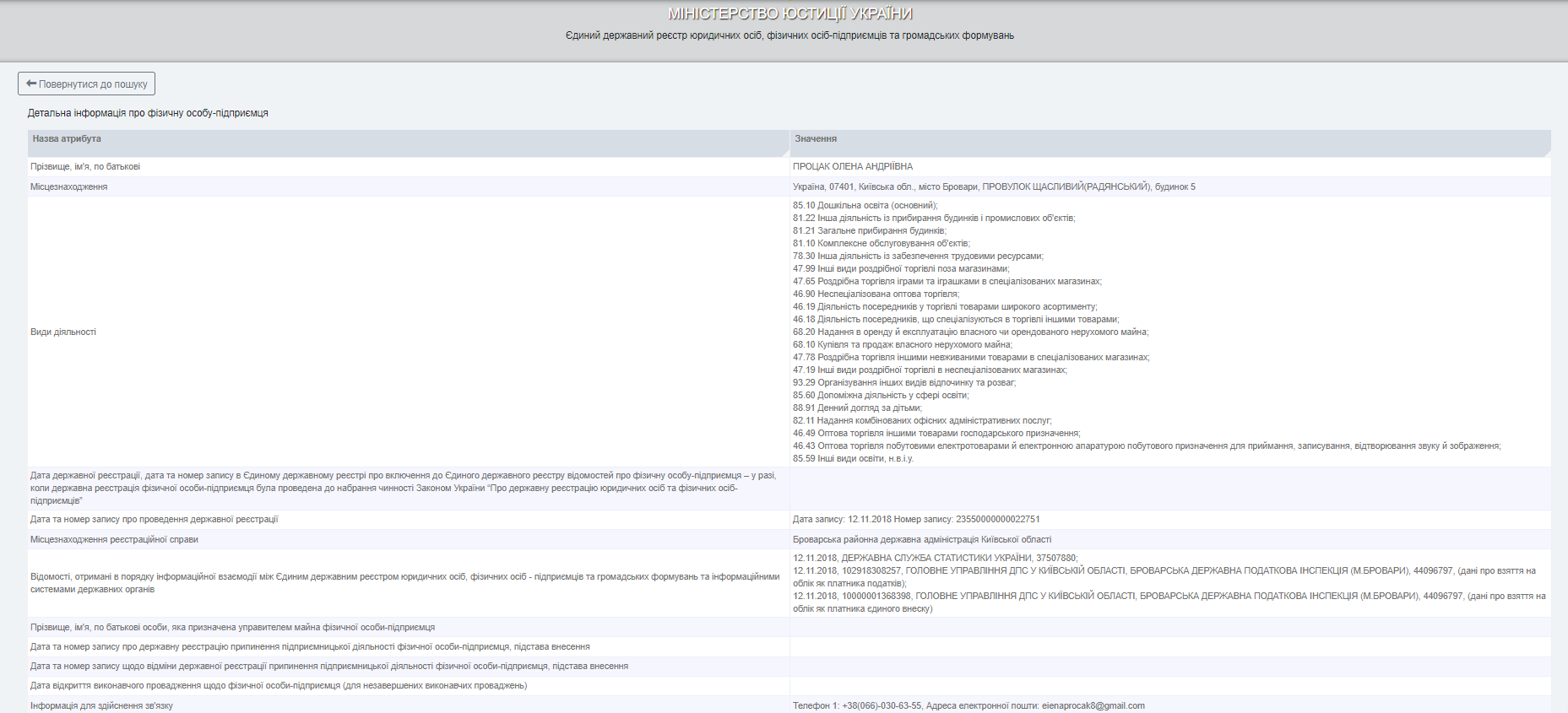Click the 85.59 Інші види освіти line
The width and height of the screenshot is (1568, 713).
pos(853,458)
